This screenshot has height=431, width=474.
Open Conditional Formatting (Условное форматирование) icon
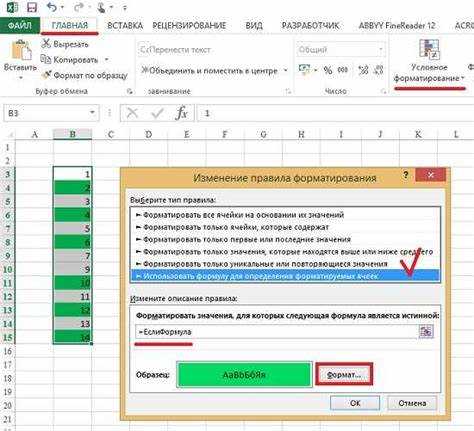point(430,50)
